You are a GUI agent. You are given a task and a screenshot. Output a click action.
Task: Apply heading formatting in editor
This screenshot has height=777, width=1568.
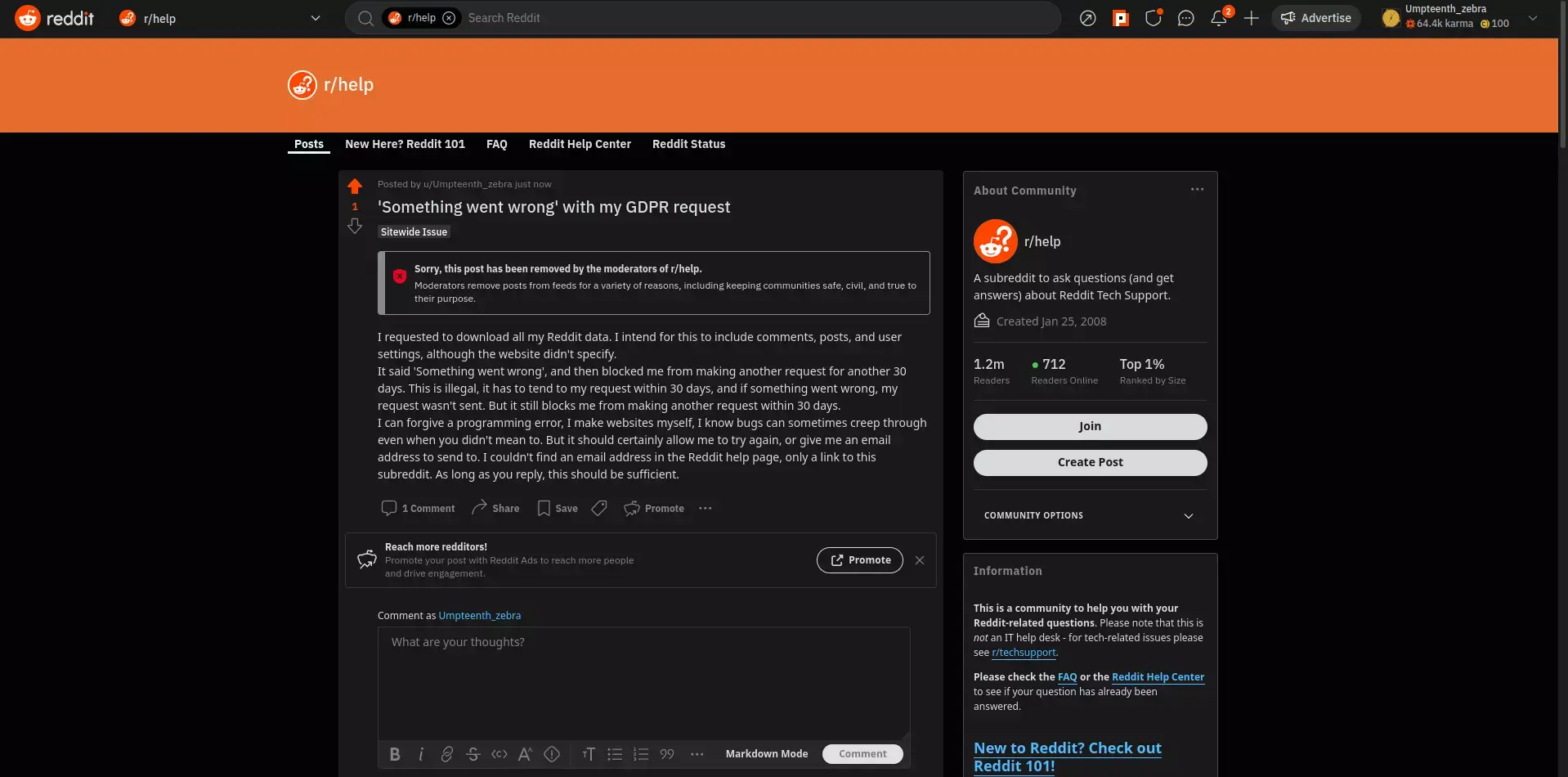tap(589, 754)
